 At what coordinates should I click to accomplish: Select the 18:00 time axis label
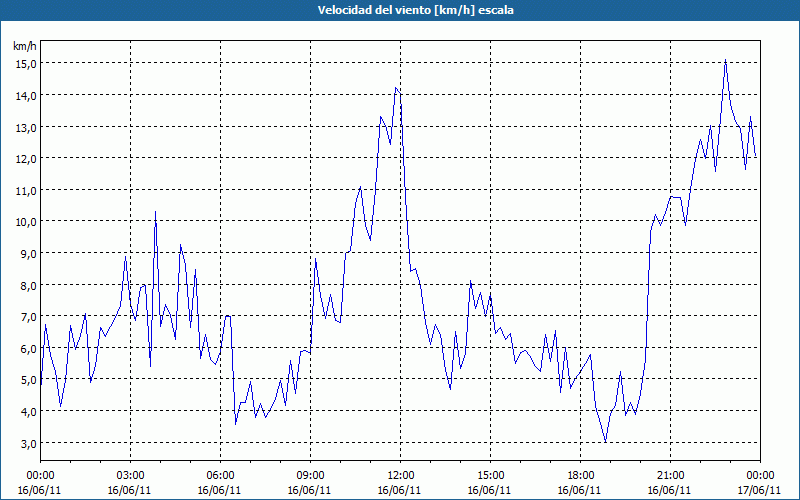pyautogui.click(x=580, y=475)
